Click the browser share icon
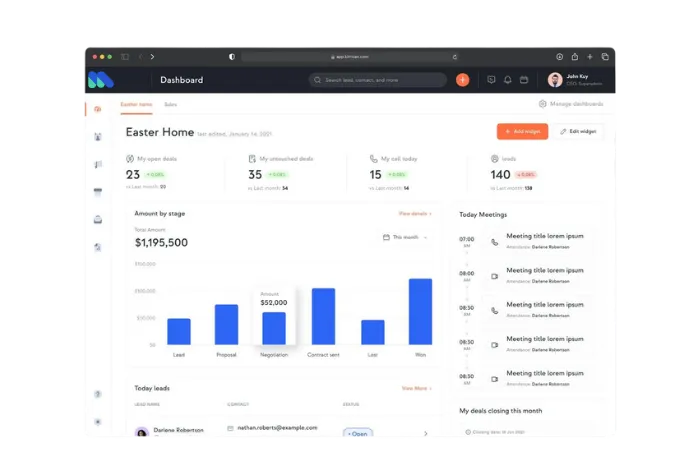The width and height of the screenshot is (700, 459). click(574, 57)
